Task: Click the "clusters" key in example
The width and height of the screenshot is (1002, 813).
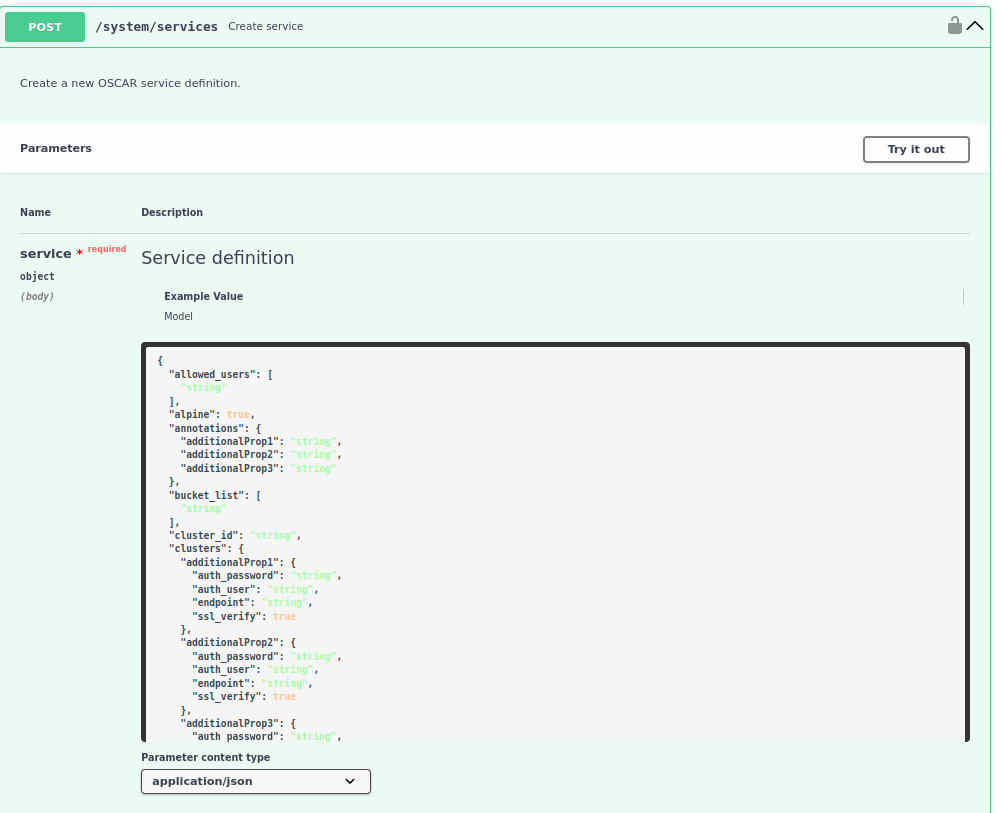Action: (200, 548)
